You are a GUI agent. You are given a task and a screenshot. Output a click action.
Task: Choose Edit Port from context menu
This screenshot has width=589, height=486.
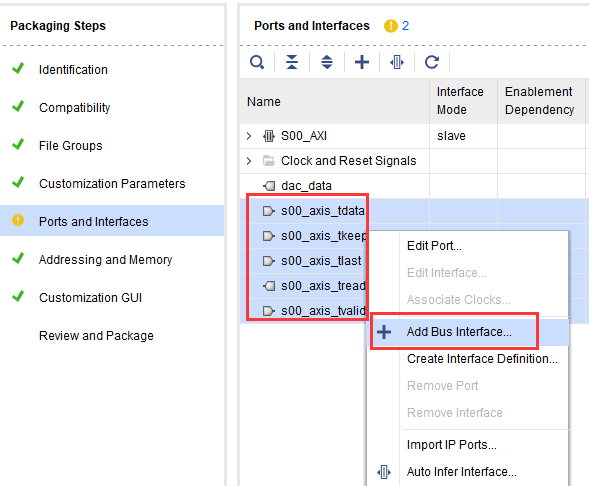pos(434,246)
